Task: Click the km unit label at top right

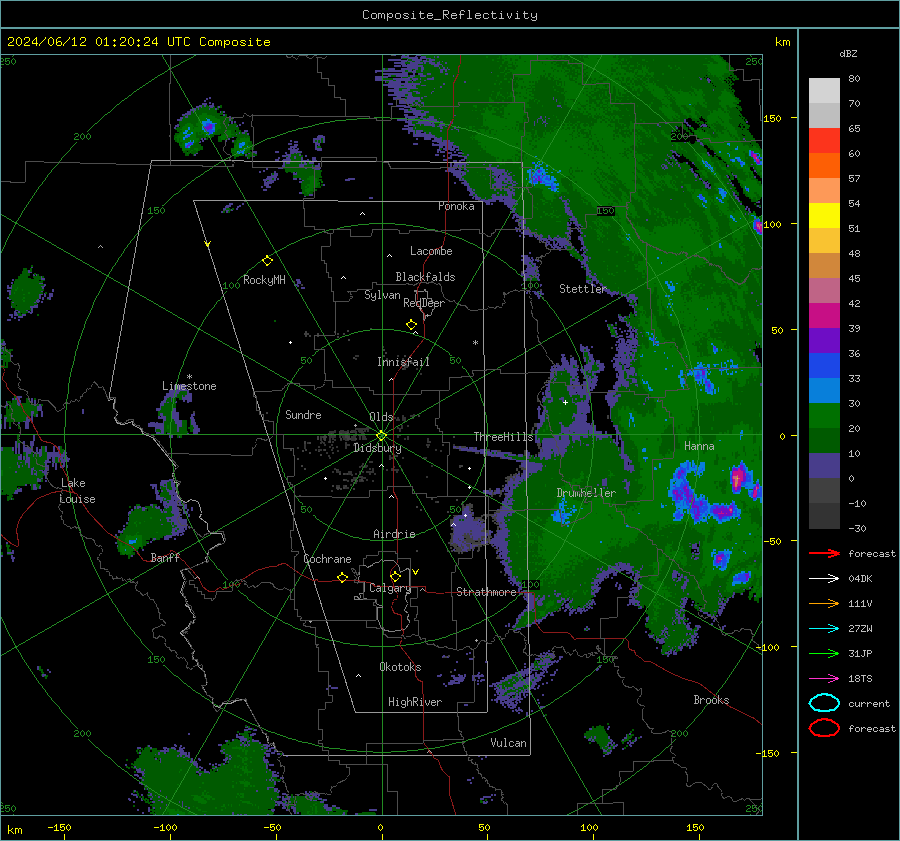Action: tap(782, 42)
